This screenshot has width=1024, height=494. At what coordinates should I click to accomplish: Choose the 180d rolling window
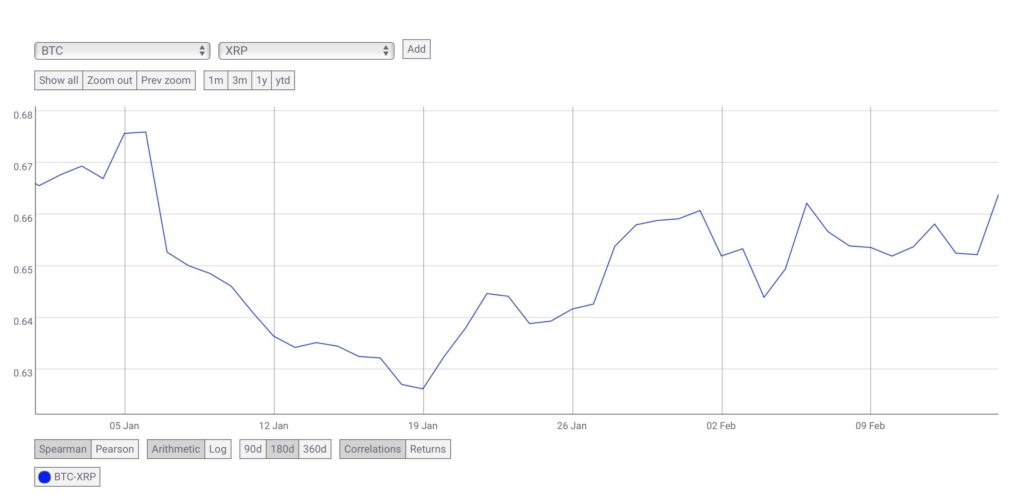tap(284, 449)
